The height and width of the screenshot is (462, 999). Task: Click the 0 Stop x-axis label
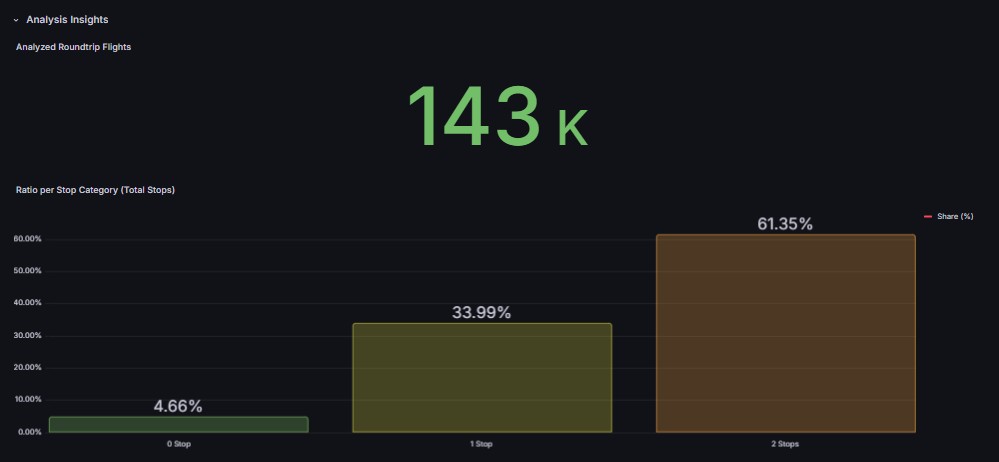(x=178, y=444)
